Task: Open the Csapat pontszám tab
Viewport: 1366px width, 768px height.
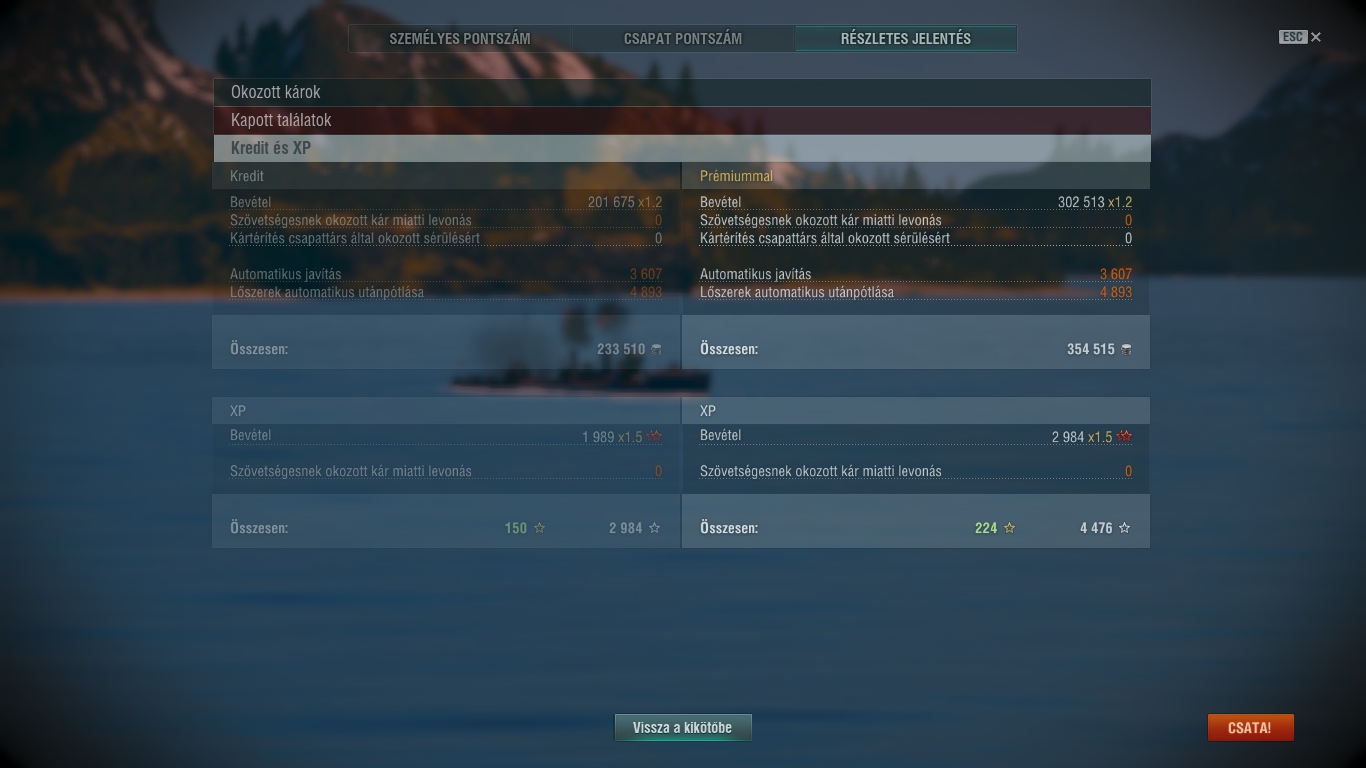Action: coord(683,39)
